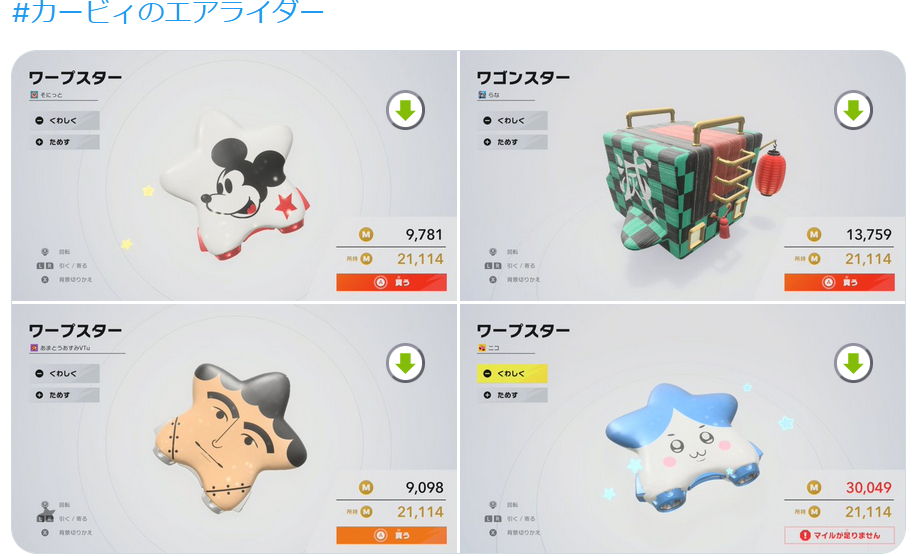Click the green download arrow on checkered Wagon Star
Image resolution: width=915 pixels, height=556 pixels.
853,110
